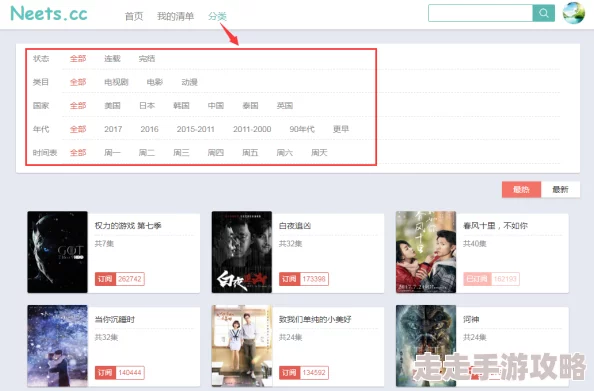
Task: Select 全部 in the 年代 row
Action: pyautogui.click(x=78, y=129)
